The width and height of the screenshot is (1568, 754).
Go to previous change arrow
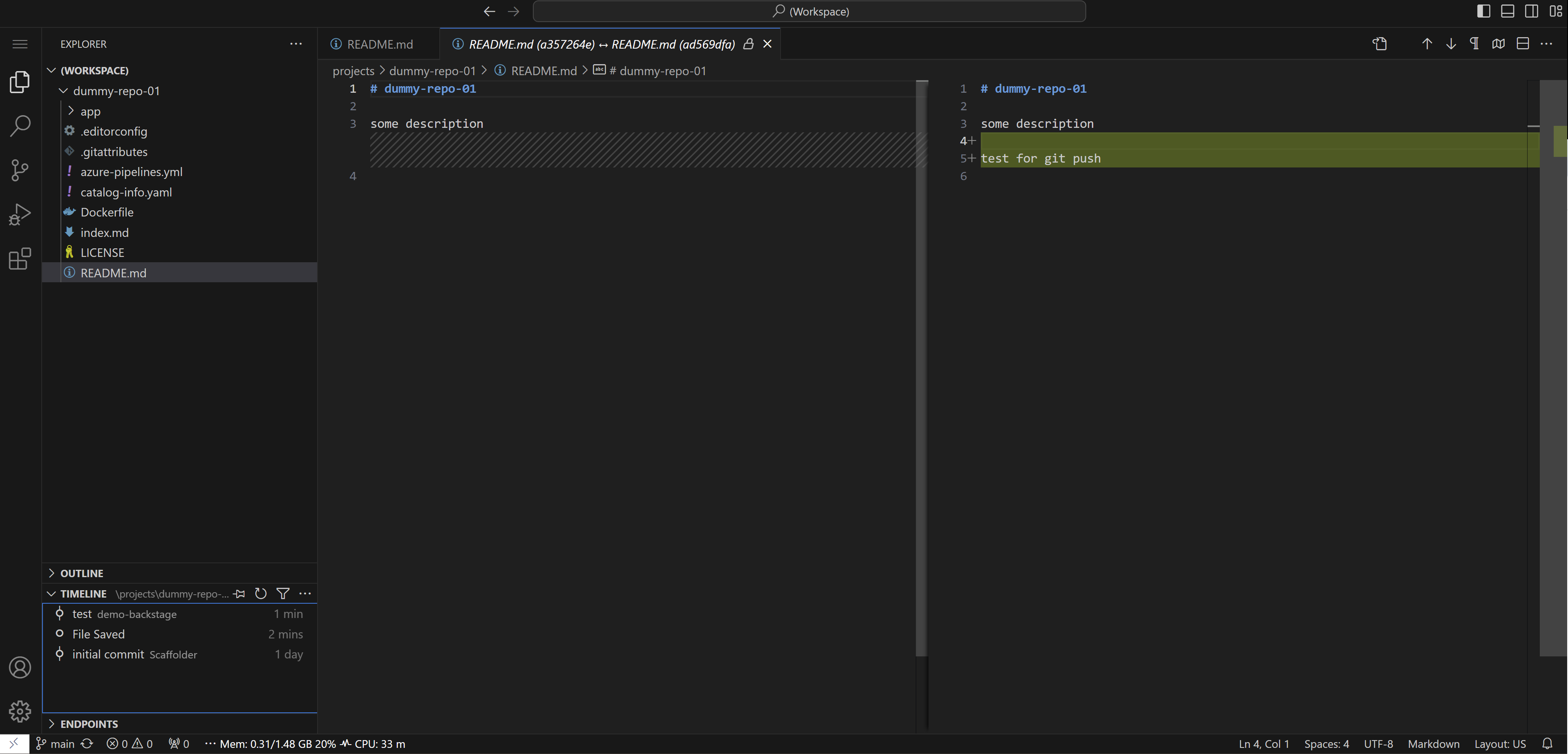pyautogui.click(x=1427, y=44)
